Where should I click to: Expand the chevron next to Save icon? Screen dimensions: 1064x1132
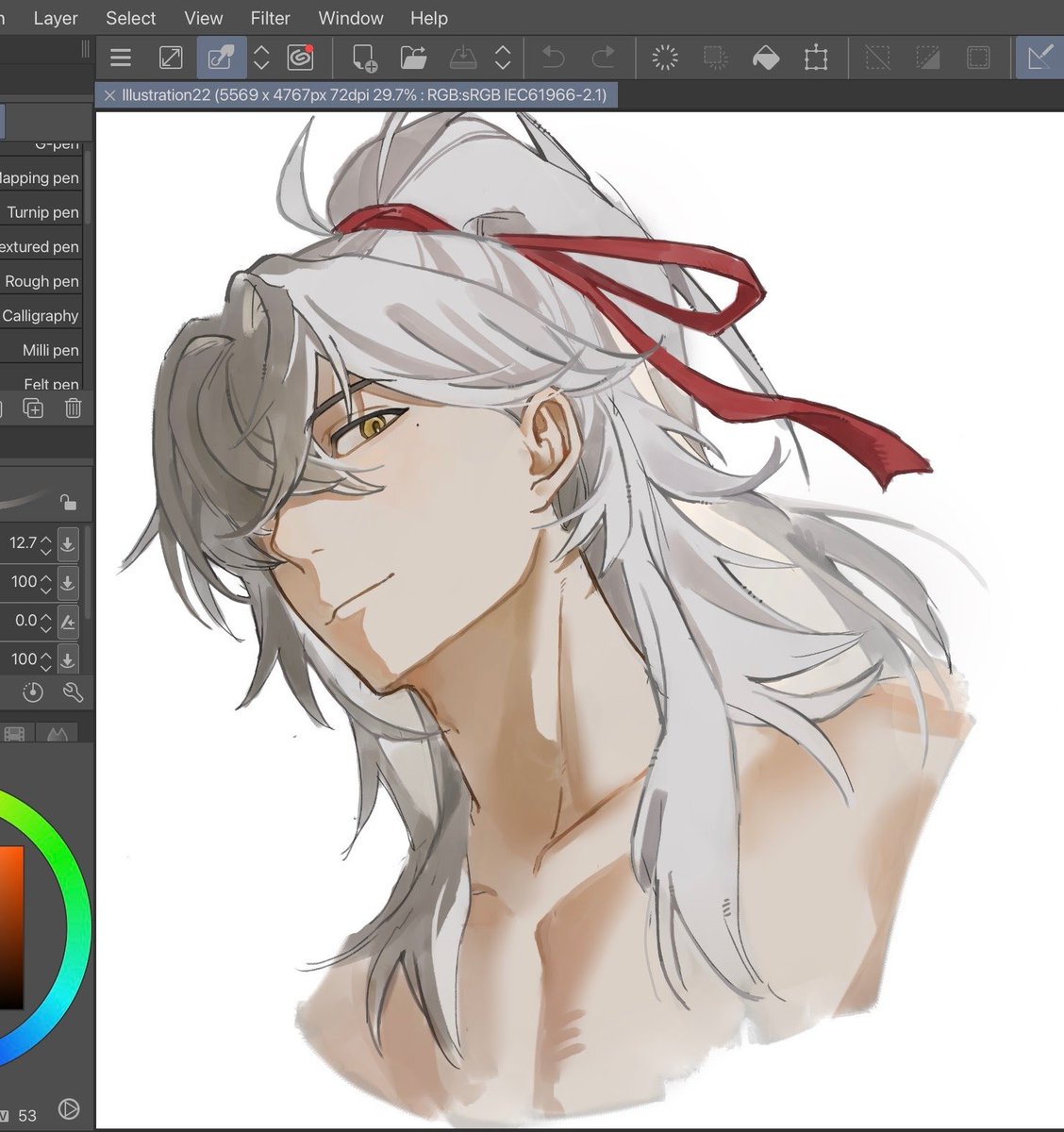click(503, 58)
